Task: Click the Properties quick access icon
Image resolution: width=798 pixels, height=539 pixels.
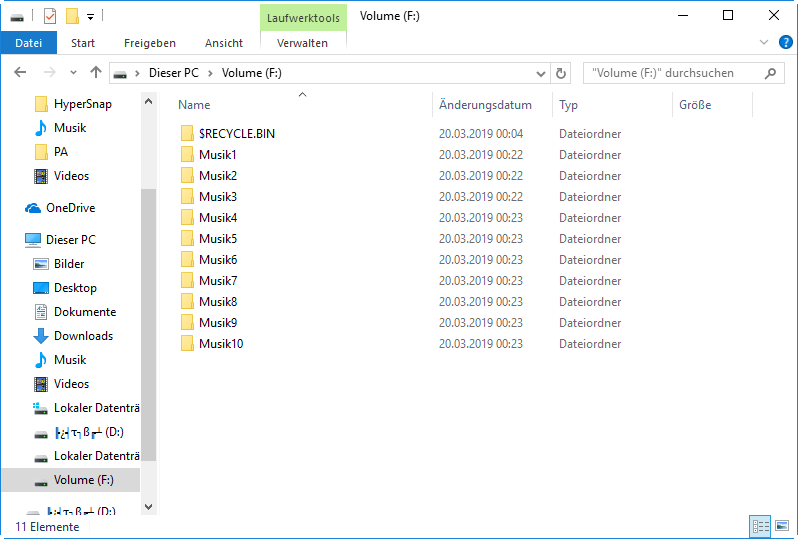Action: click(x=50, y=16)
